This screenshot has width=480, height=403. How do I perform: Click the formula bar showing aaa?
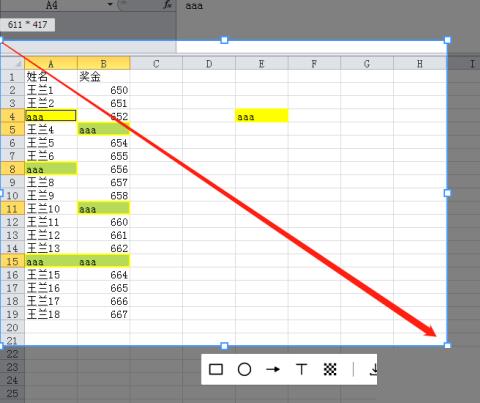(328, 5)
